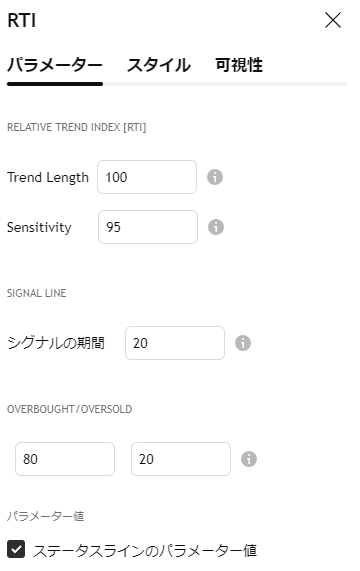Click the ステータスラインのパラメーター値 label text

tap(145, 550)
